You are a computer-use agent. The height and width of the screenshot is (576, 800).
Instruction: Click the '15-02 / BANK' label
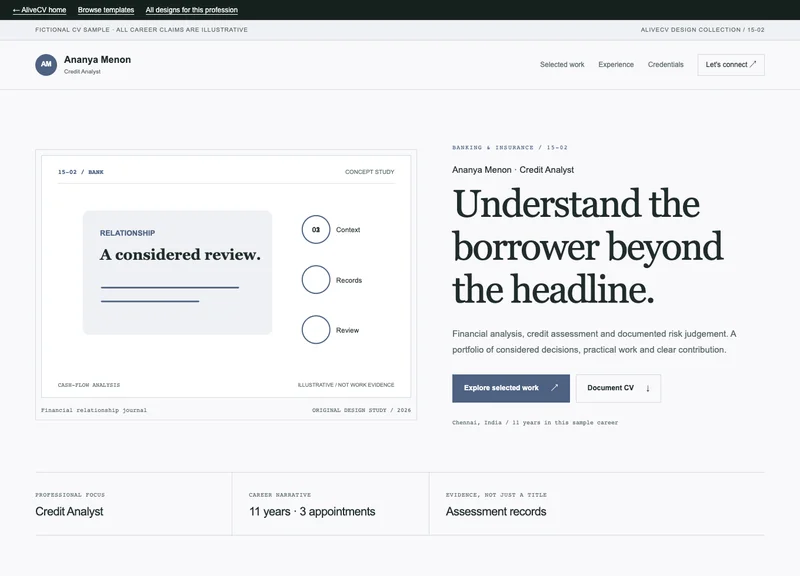point(81,172)
